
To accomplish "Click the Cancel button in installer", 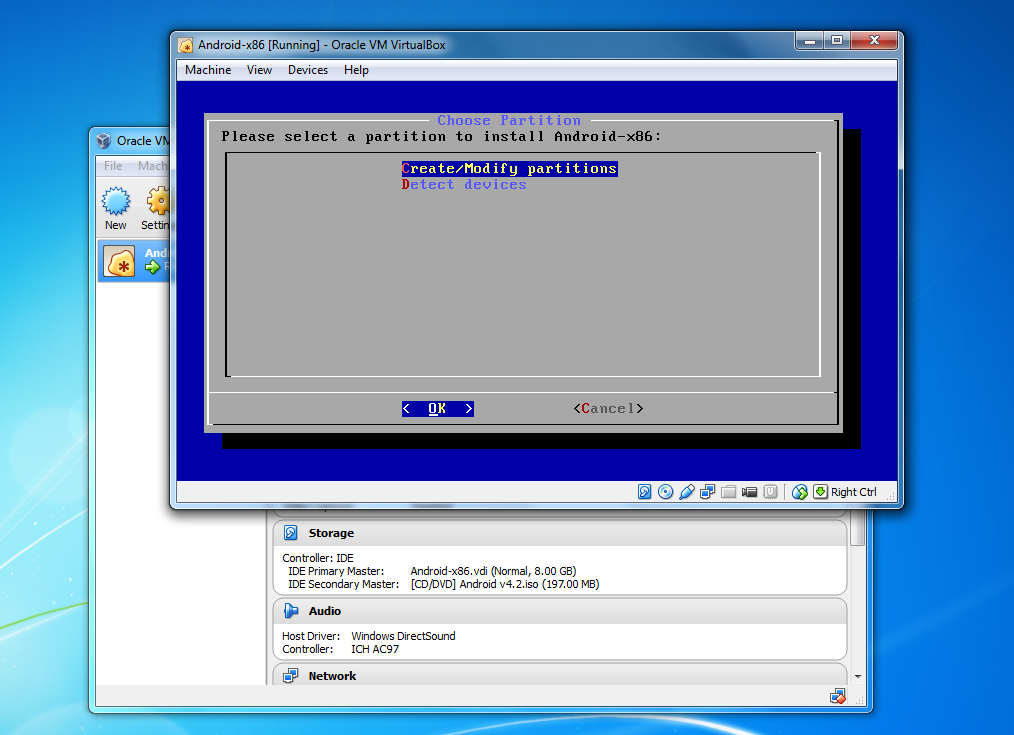I will [x=609, y=409].
